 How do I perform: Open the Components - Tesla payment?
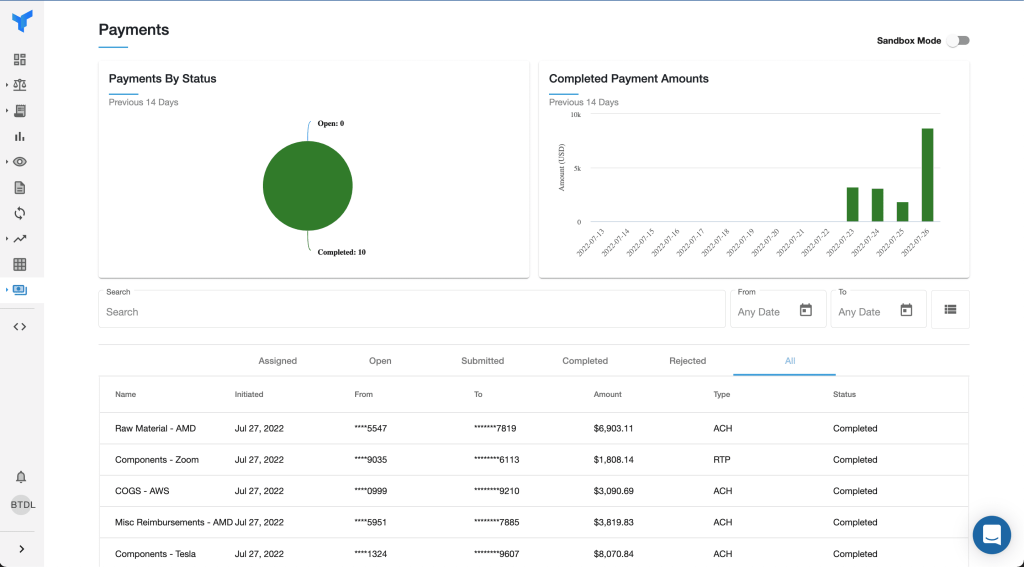click(x=534, y=553)
